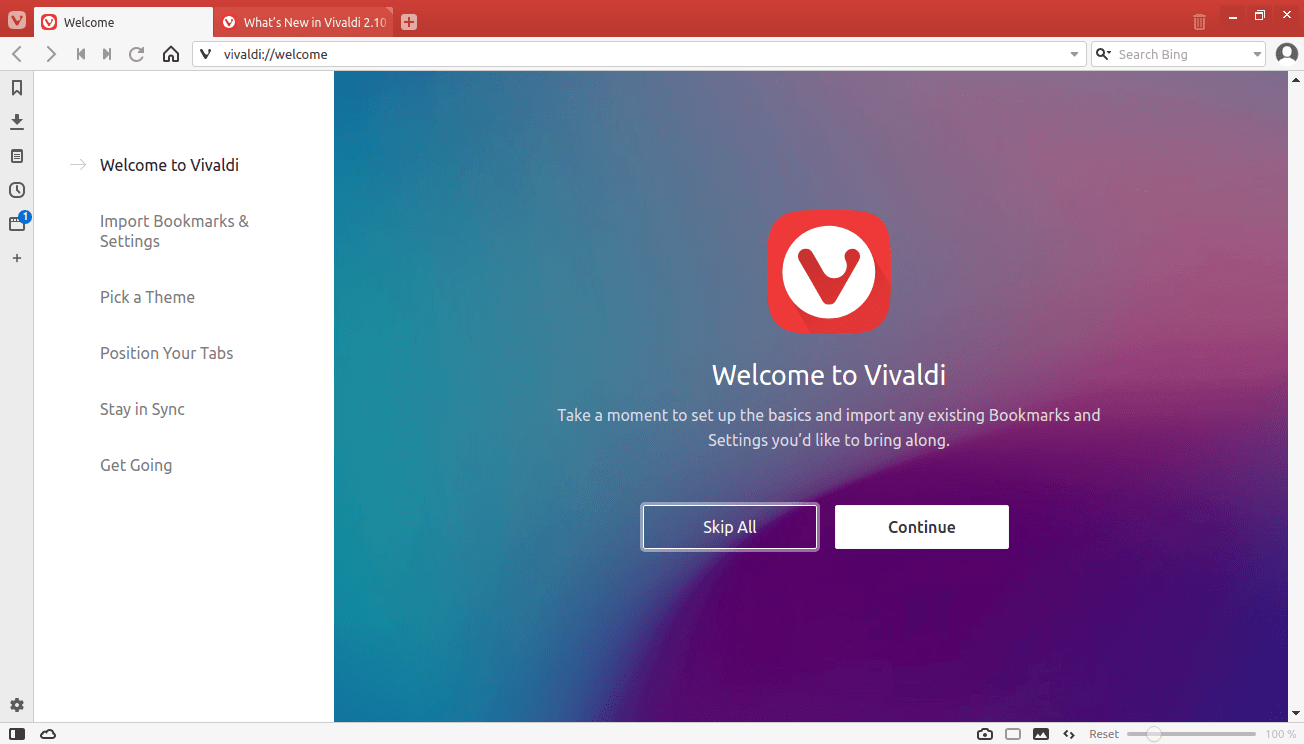Expand the Search Bing field dropdown arrow

(1258, 54)
